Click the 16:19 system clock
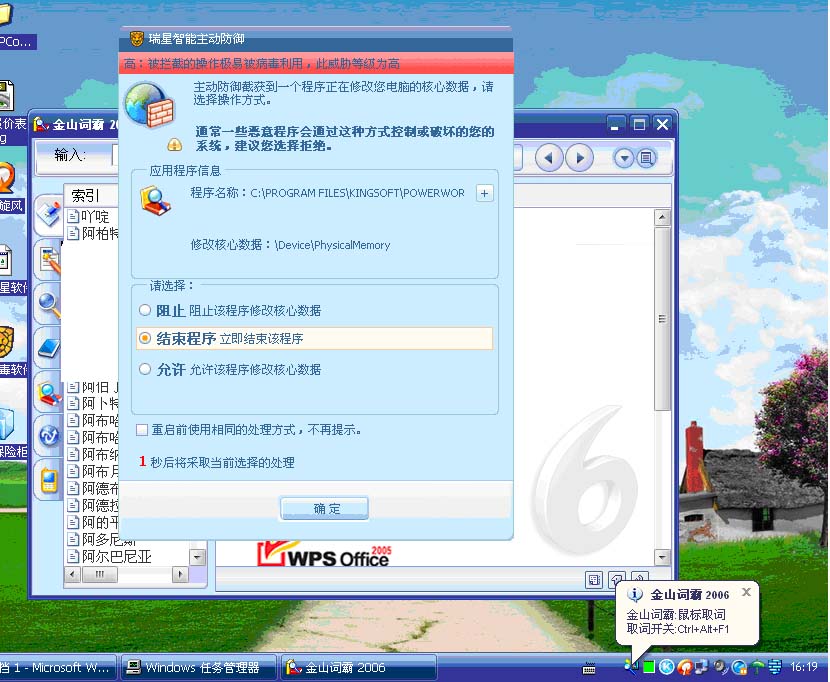 [804, 667]
